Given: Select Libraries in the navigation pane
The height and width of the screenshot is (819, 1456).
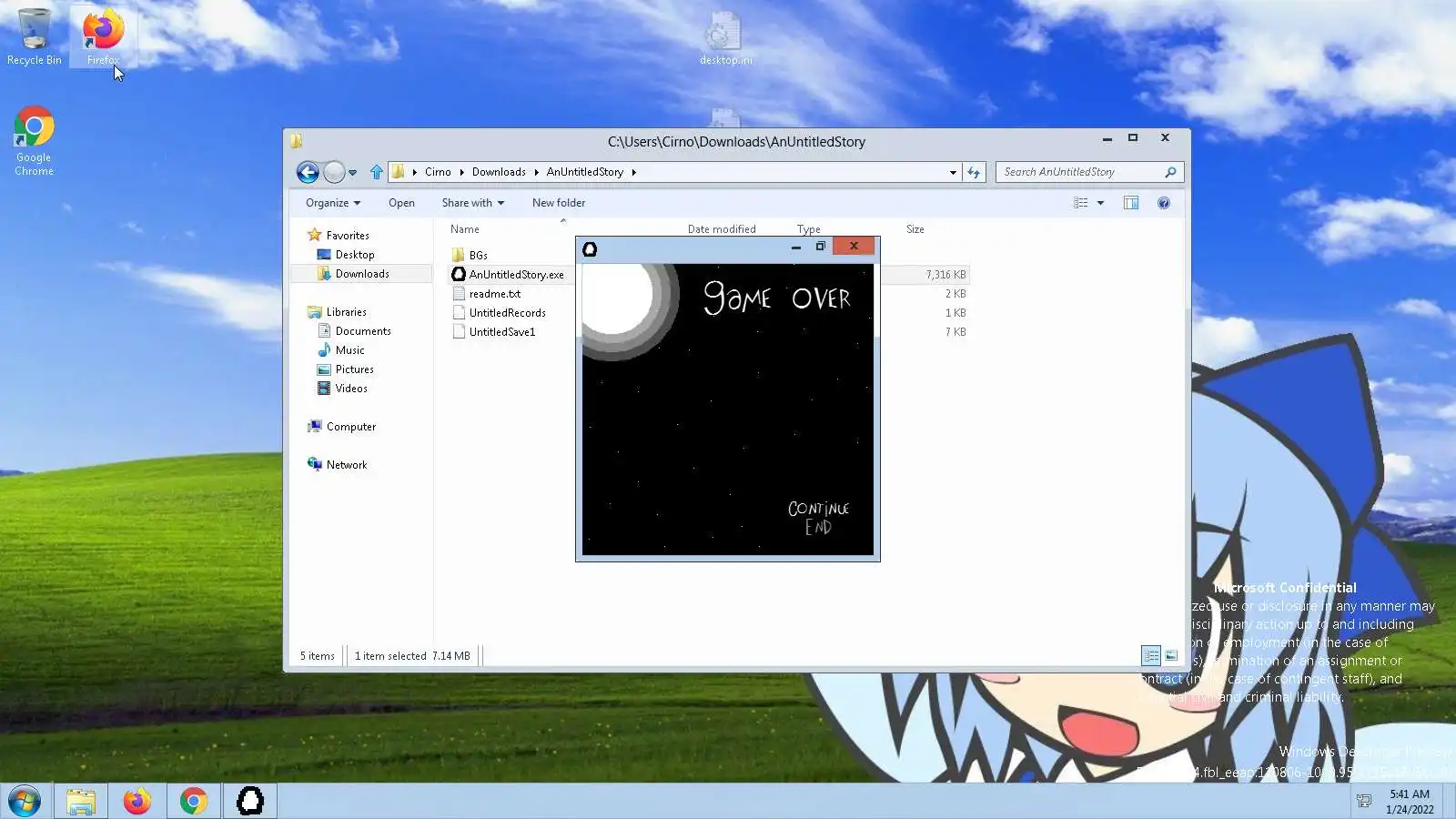Looking at the screenshot, I should pos(346,312).
